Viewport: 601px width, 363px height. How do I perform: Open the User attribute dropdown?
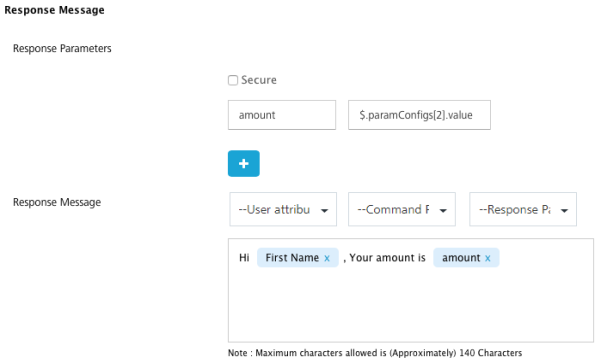[x=283, y=209]
